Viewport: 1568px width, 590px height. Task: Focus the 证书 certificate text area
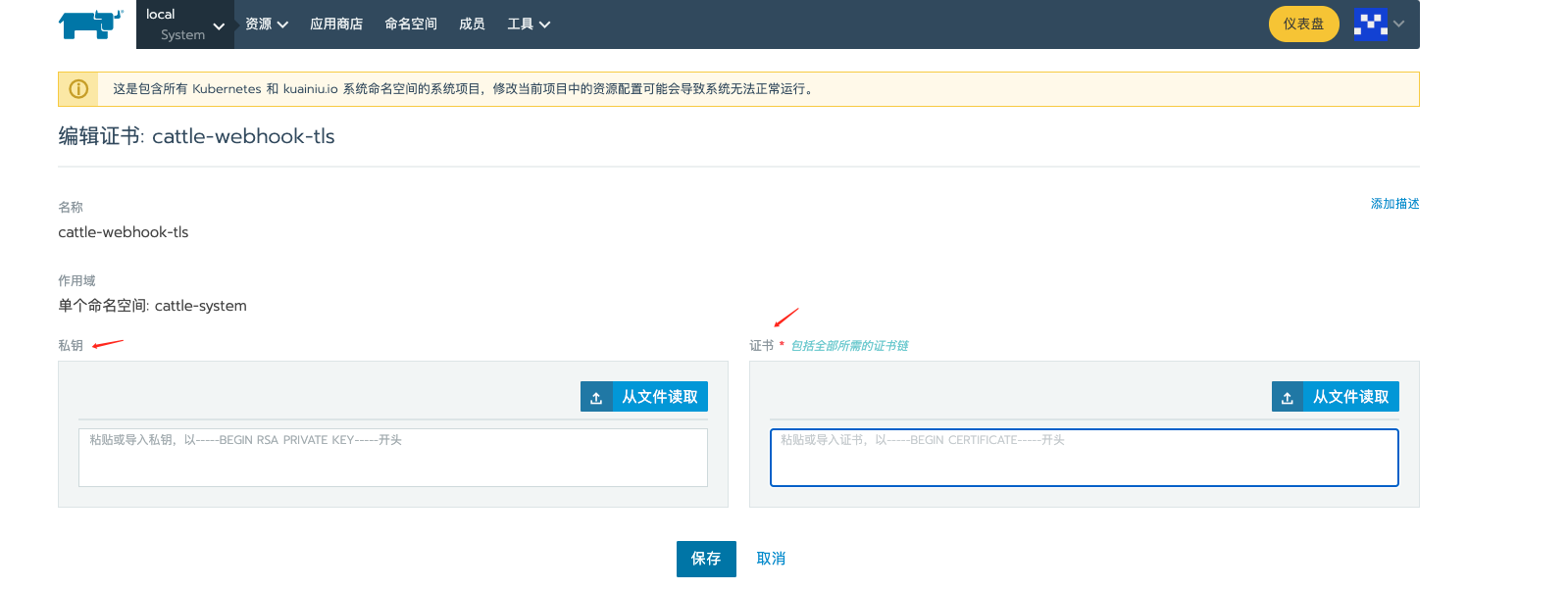tap(1085, 458)
